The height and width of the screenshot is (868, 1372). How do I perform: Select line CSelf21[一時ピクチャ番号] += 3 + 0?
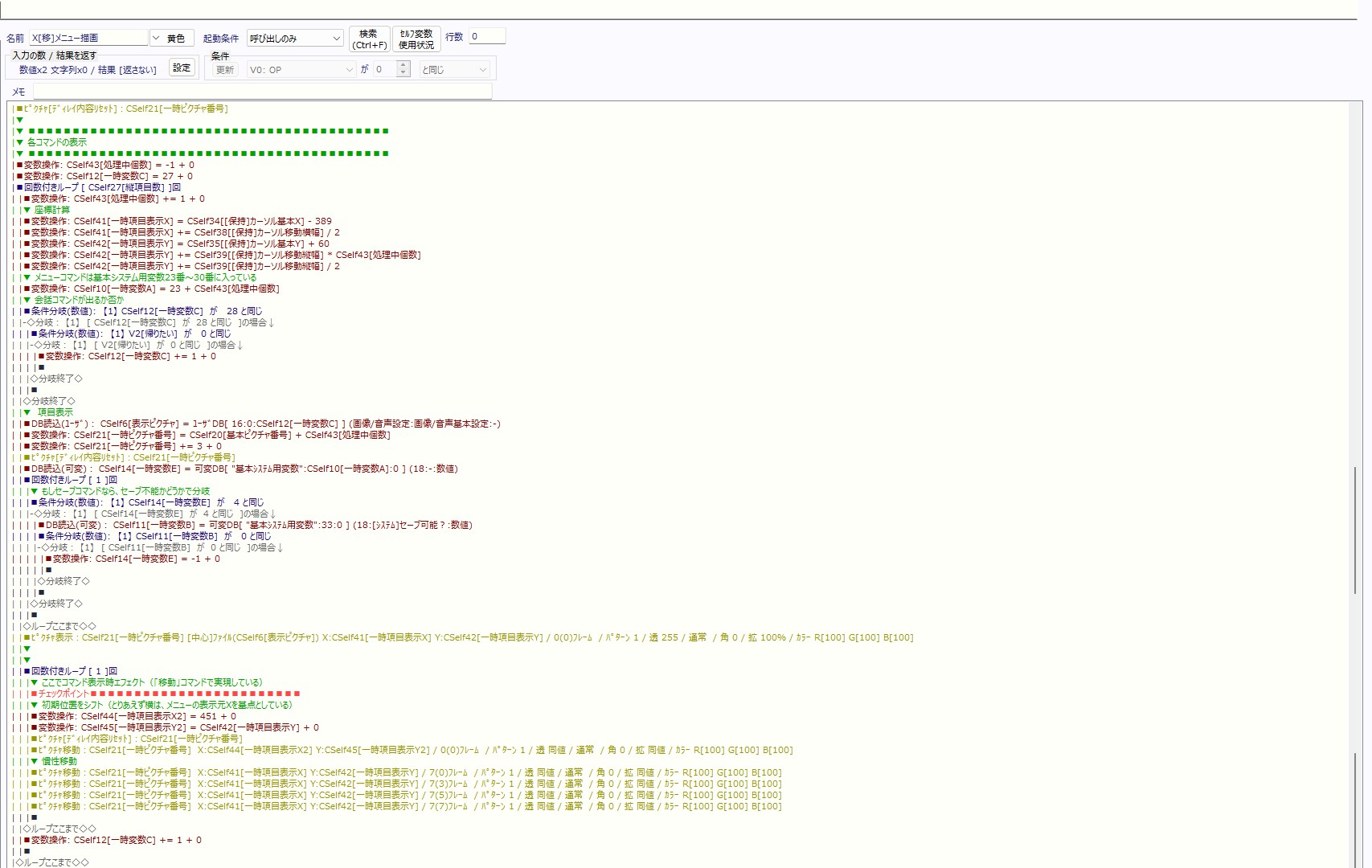click(126, 446)
